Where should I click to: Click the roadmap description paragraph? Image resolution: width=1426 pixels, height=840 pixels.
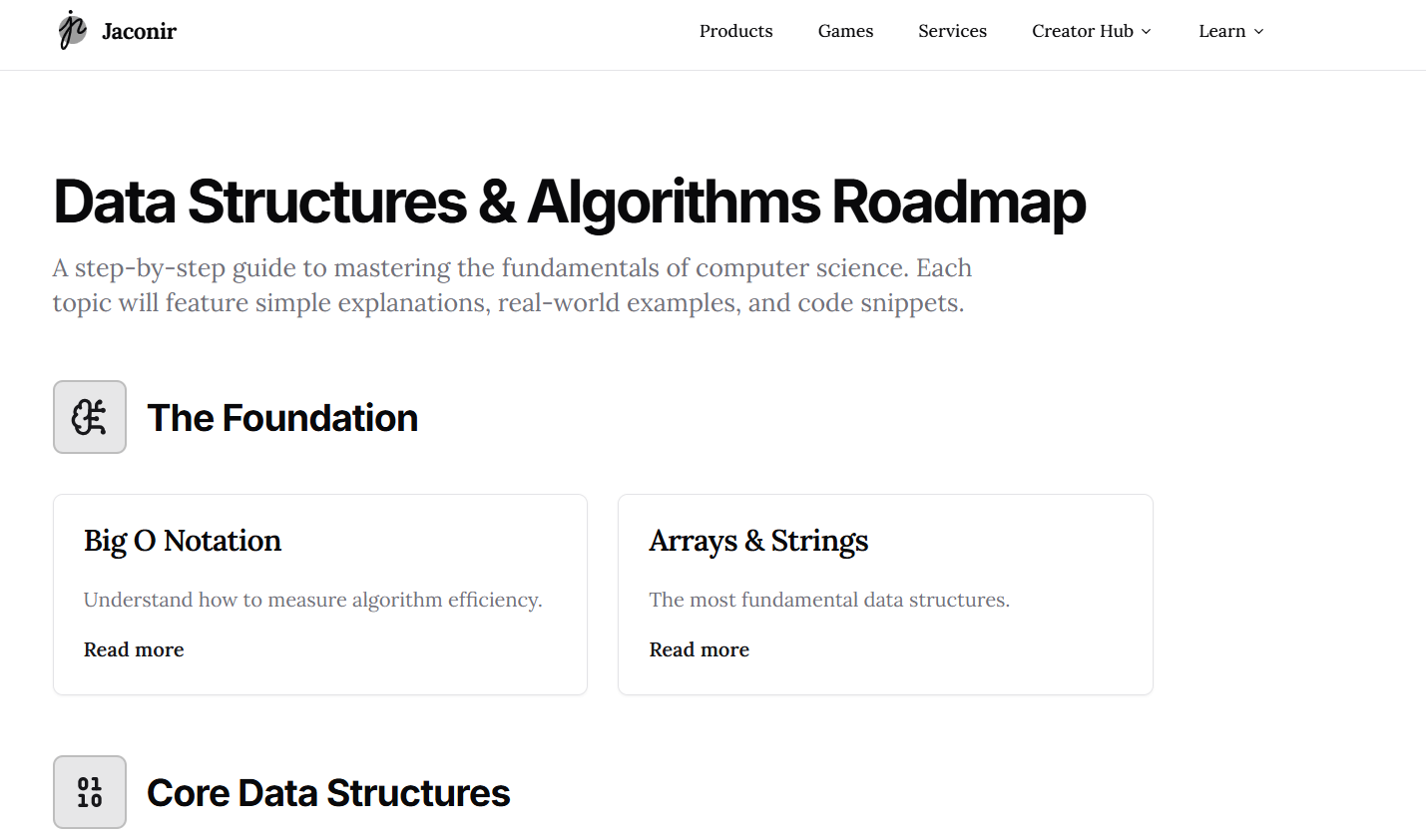pos(512,284)
